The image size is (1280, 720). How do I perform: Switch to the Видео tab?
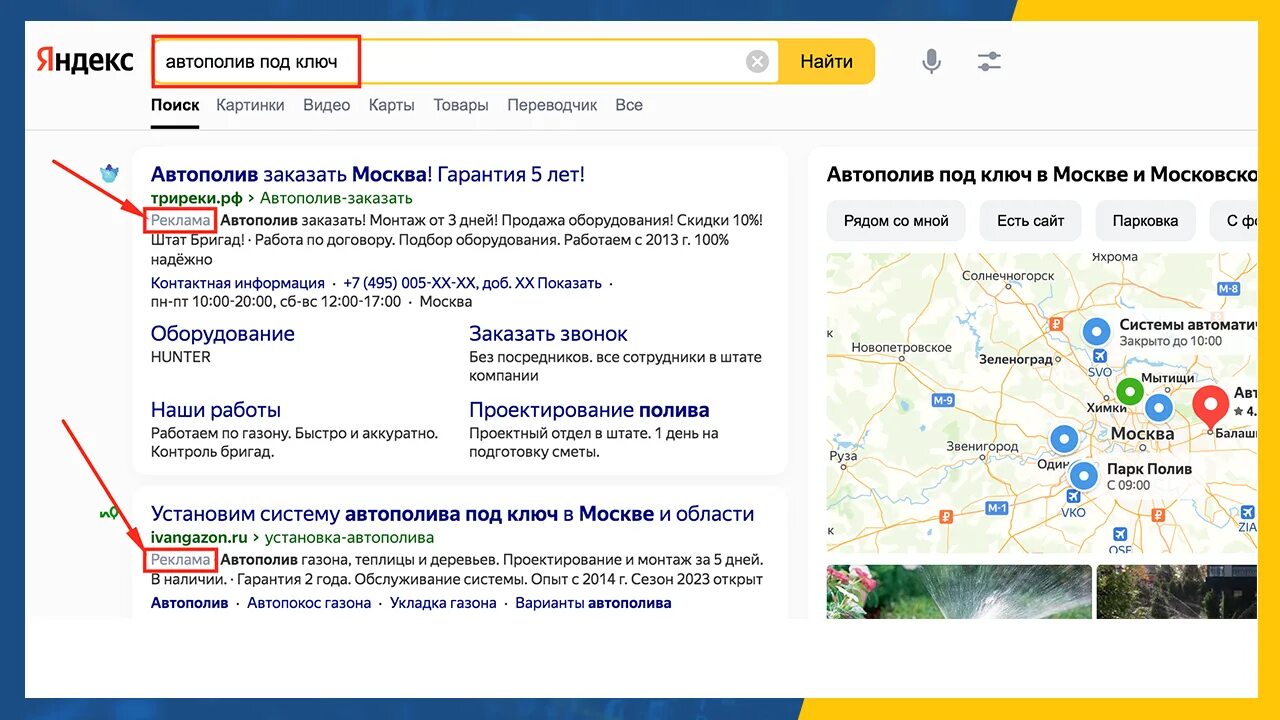pyautogui.click(x=327, y=105)
